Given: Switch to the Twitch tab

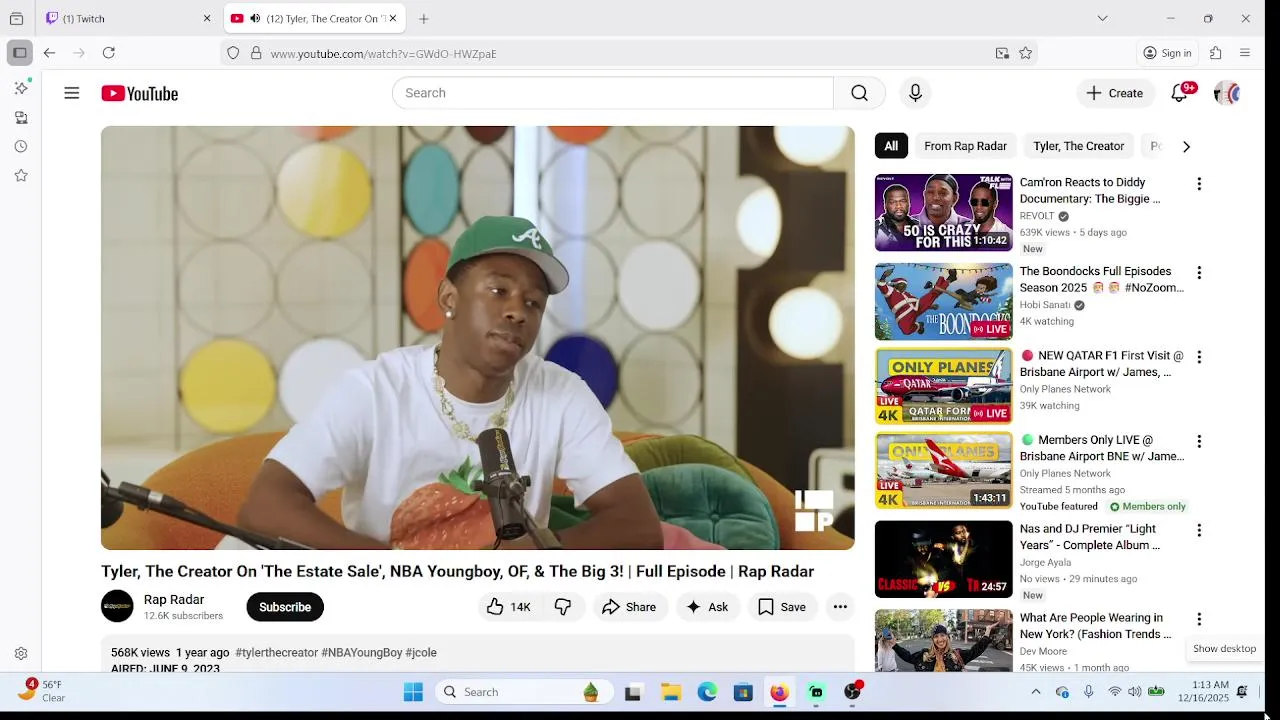Looking at the screenshot, I should 130,18.
